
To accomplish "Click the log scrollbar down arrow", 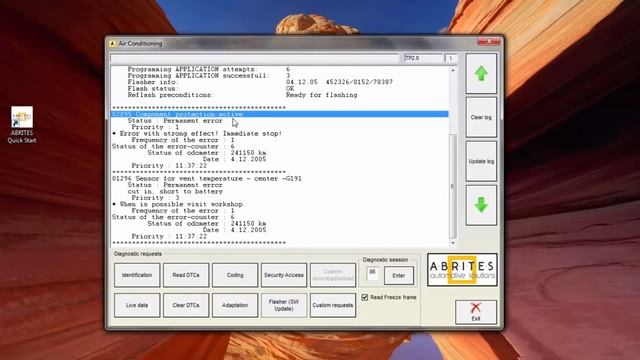I will coord(453,243).
